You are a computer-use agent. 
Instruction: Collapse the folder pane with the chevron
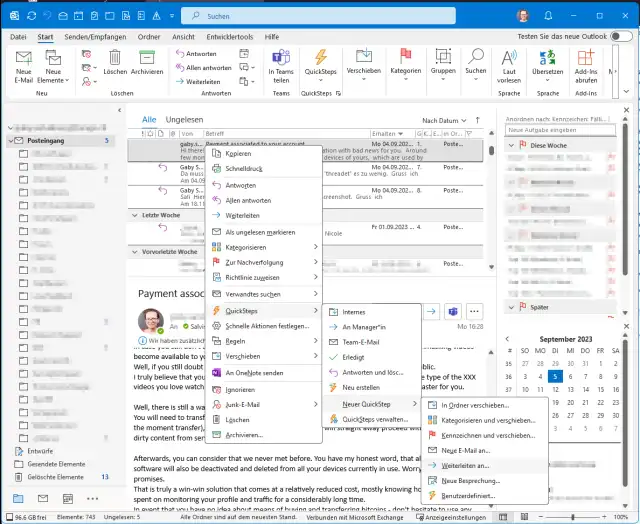[120, 110]
